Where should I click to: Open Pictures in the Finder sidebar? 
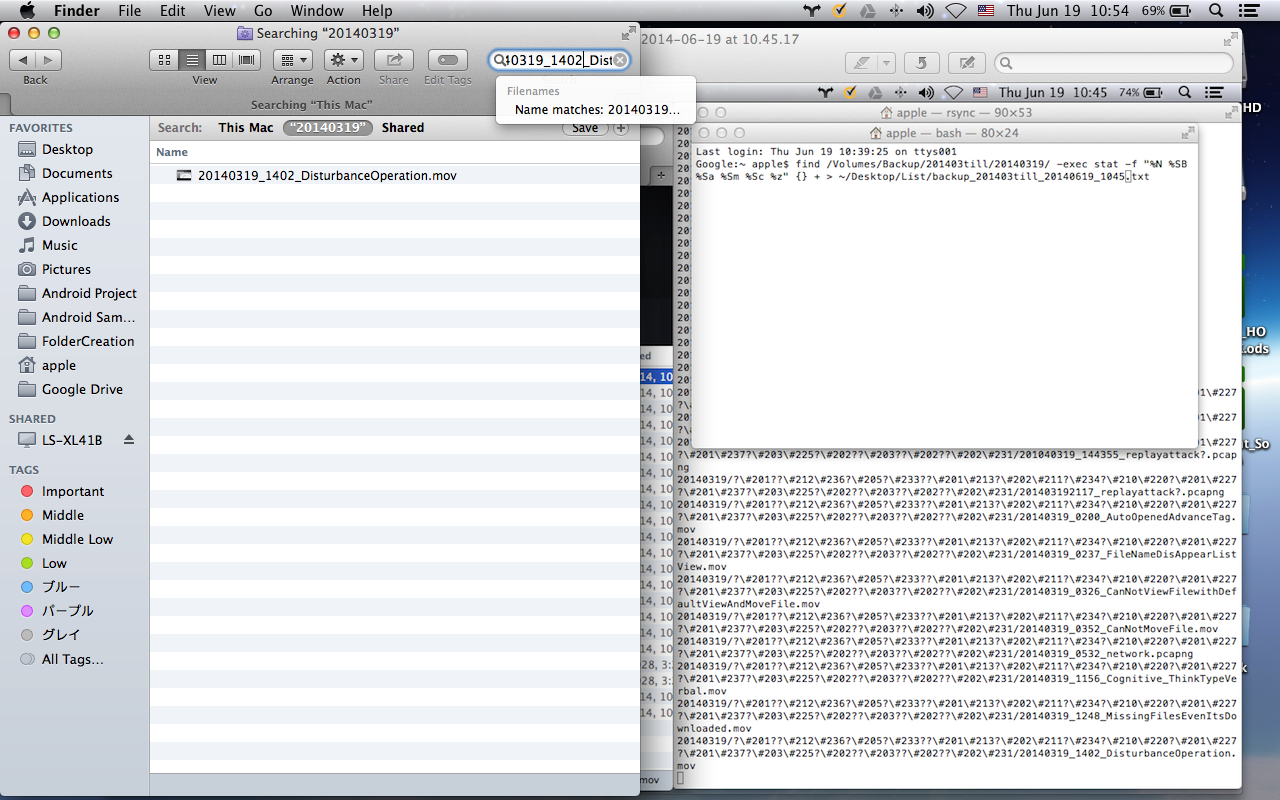[x=66, y=269]
